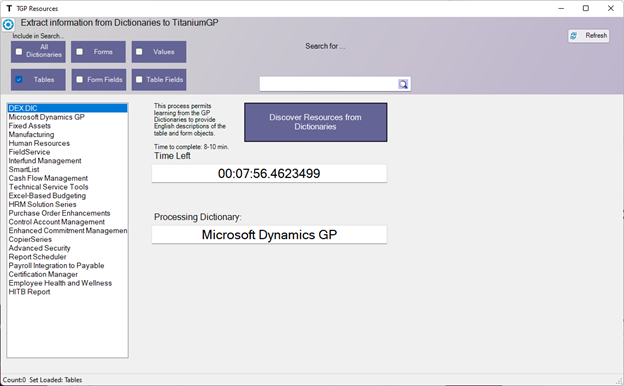
Task: Select Microsoft Dynamics GP in list
Action: pos(67,117)
